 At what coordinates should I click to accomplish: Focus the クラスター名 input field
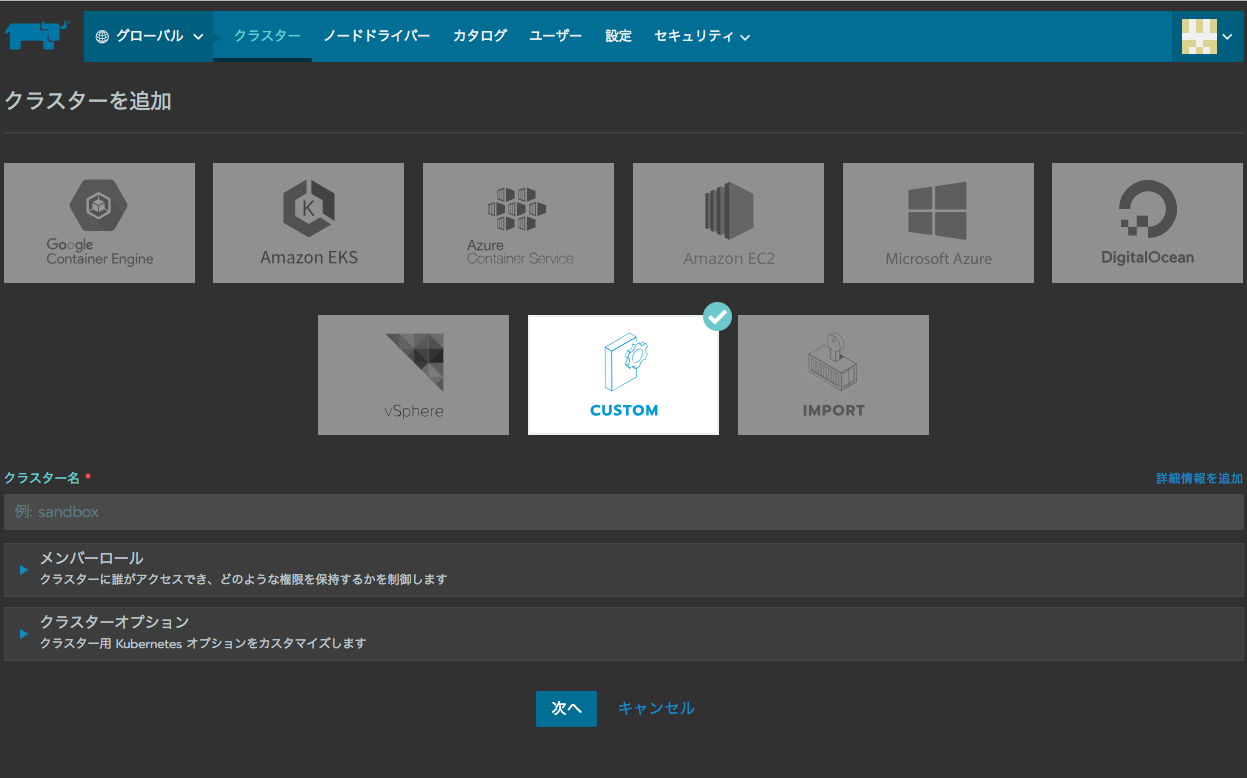click(624, 512)
